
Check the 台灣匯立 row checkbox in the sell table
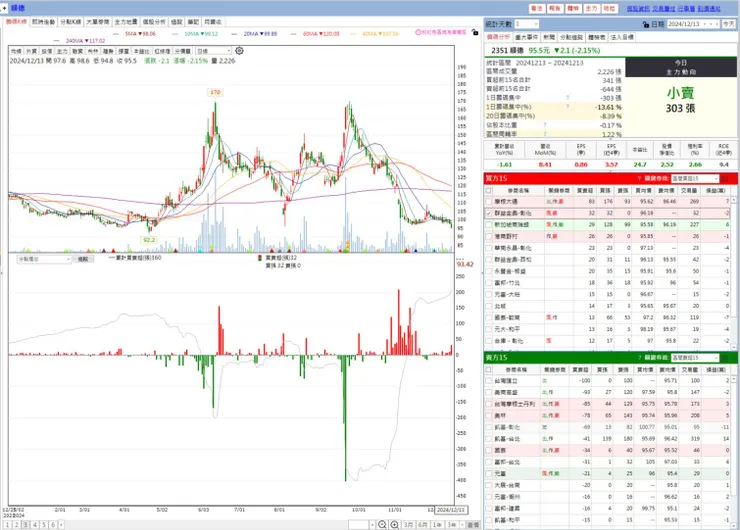489,380
